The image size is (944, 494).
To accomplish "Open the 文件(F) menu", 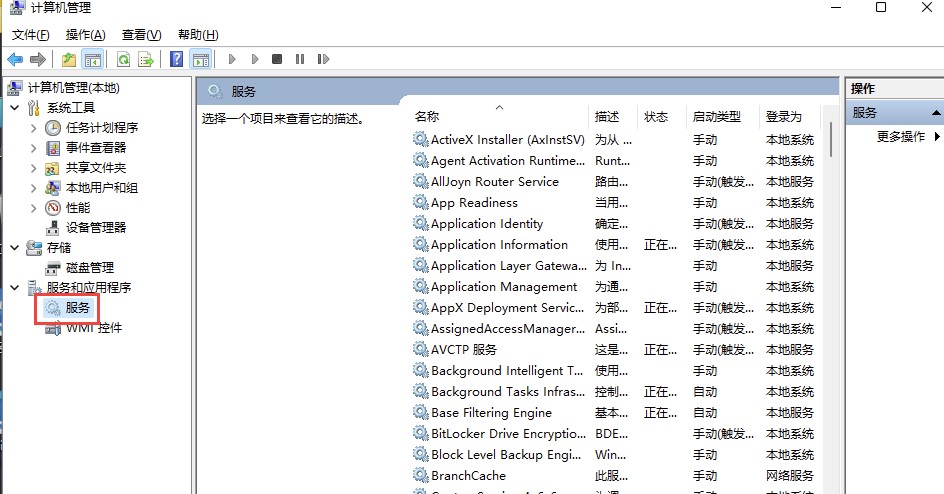I will [31, 35].
